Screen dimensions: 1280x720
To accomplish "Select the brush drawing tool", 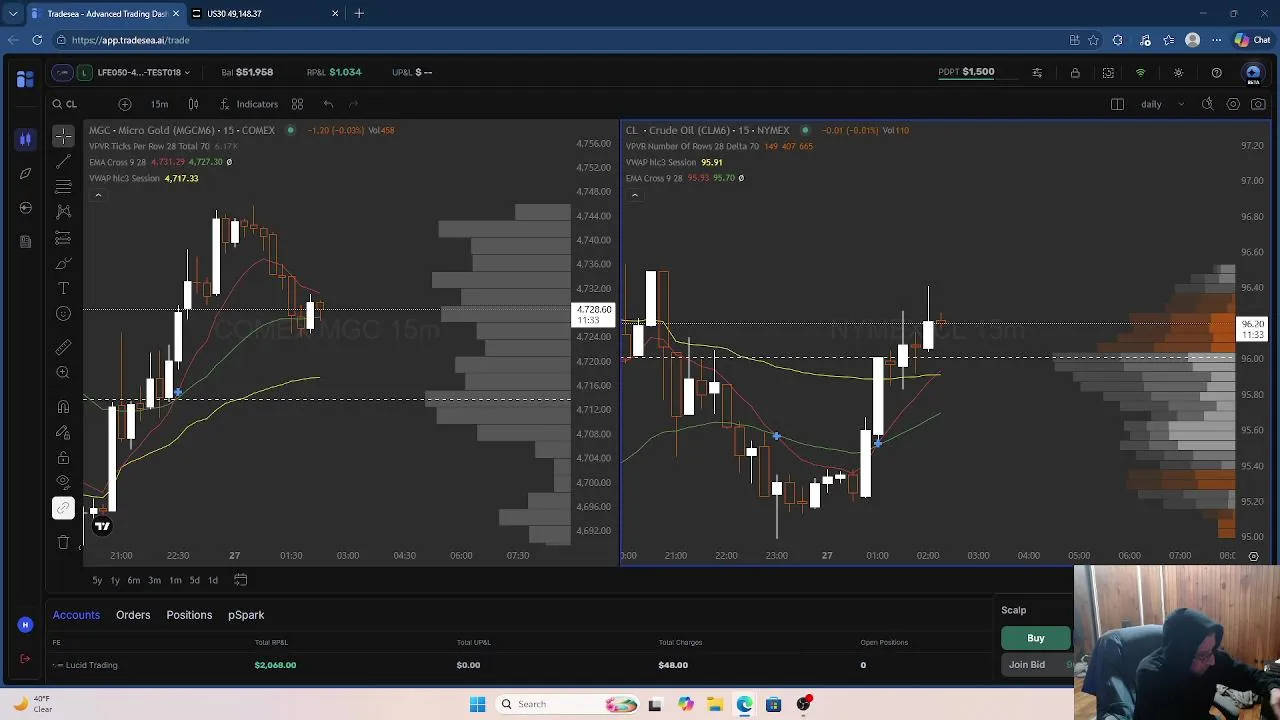I will 63,264.
